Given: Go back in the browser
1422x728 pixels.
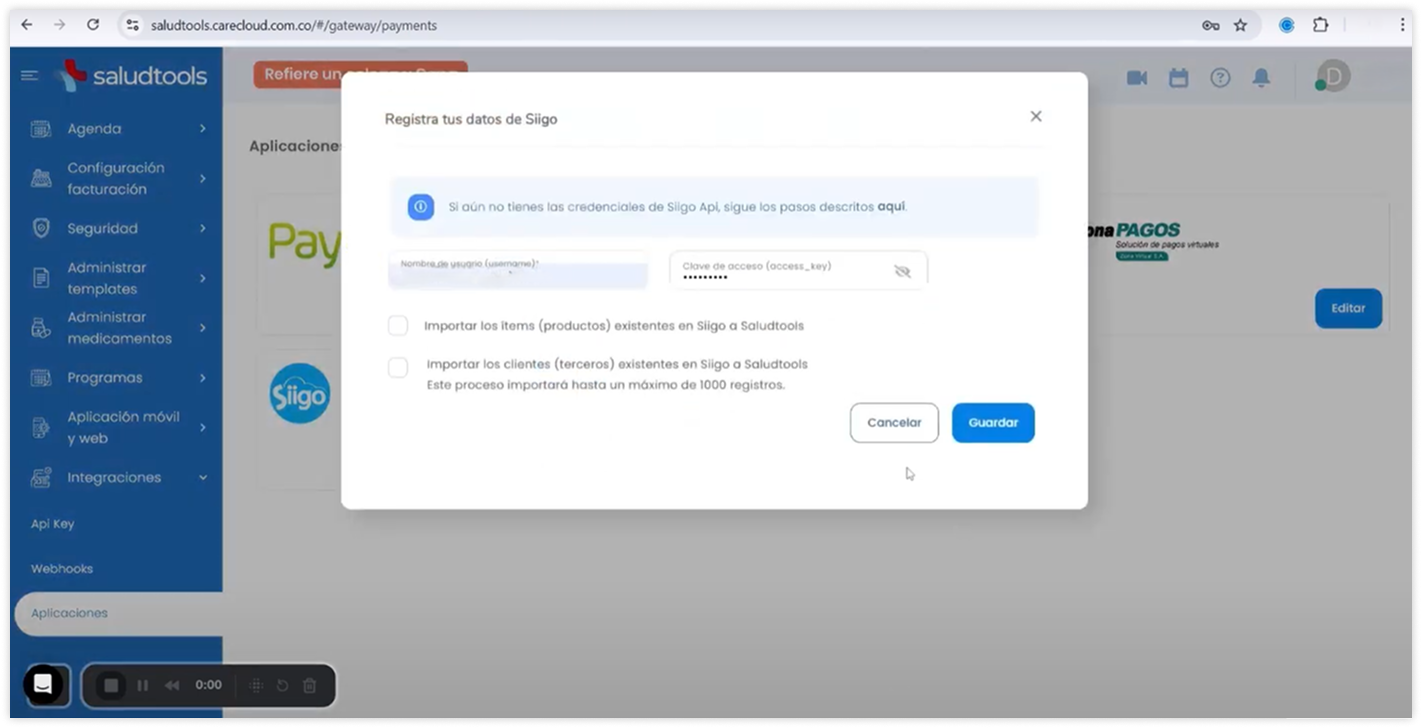Looking at the screenshot, I should (26, 25).
